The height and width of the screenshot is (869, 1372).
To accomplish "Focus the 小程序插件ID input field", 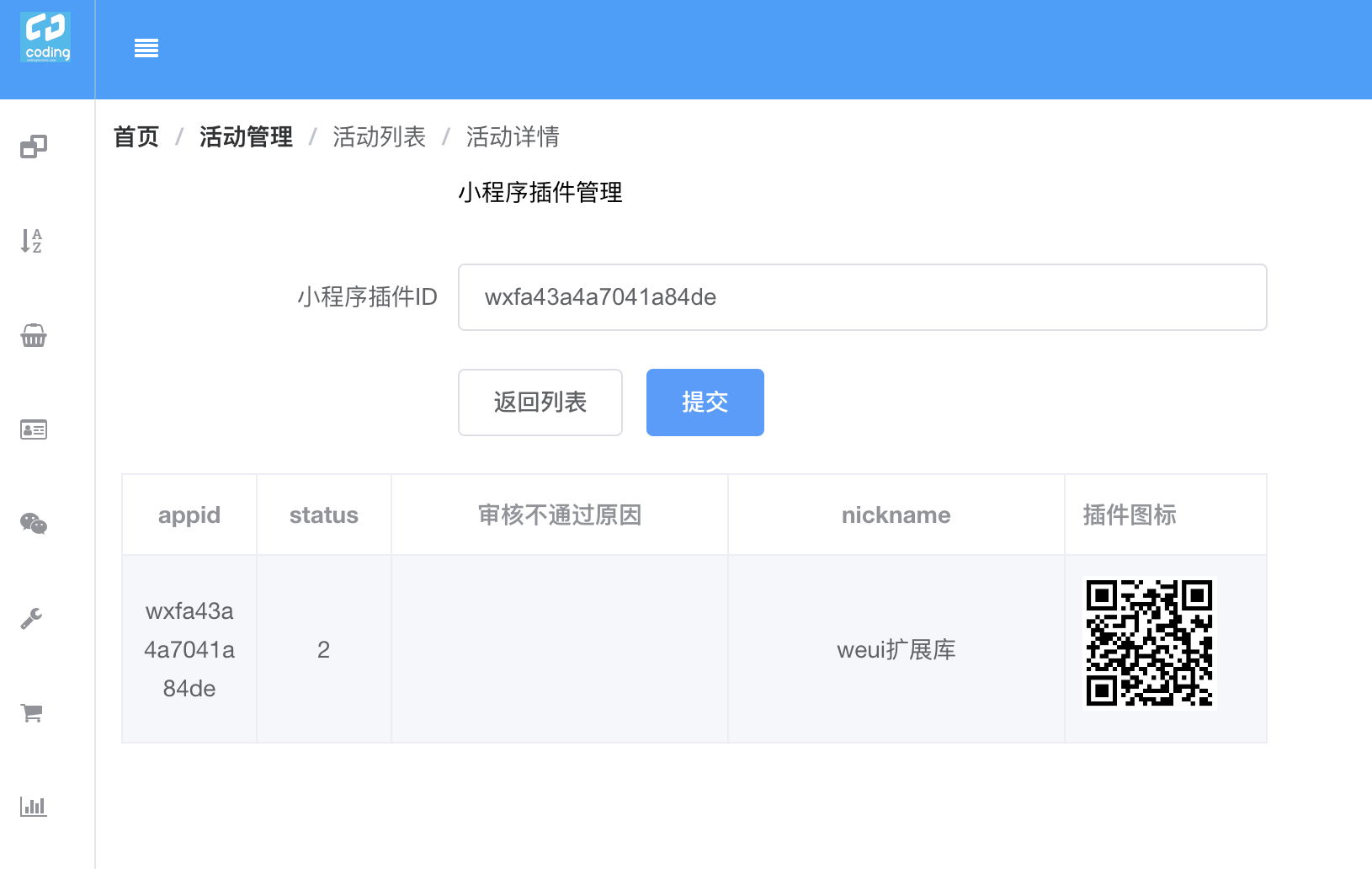I will 862,297.
